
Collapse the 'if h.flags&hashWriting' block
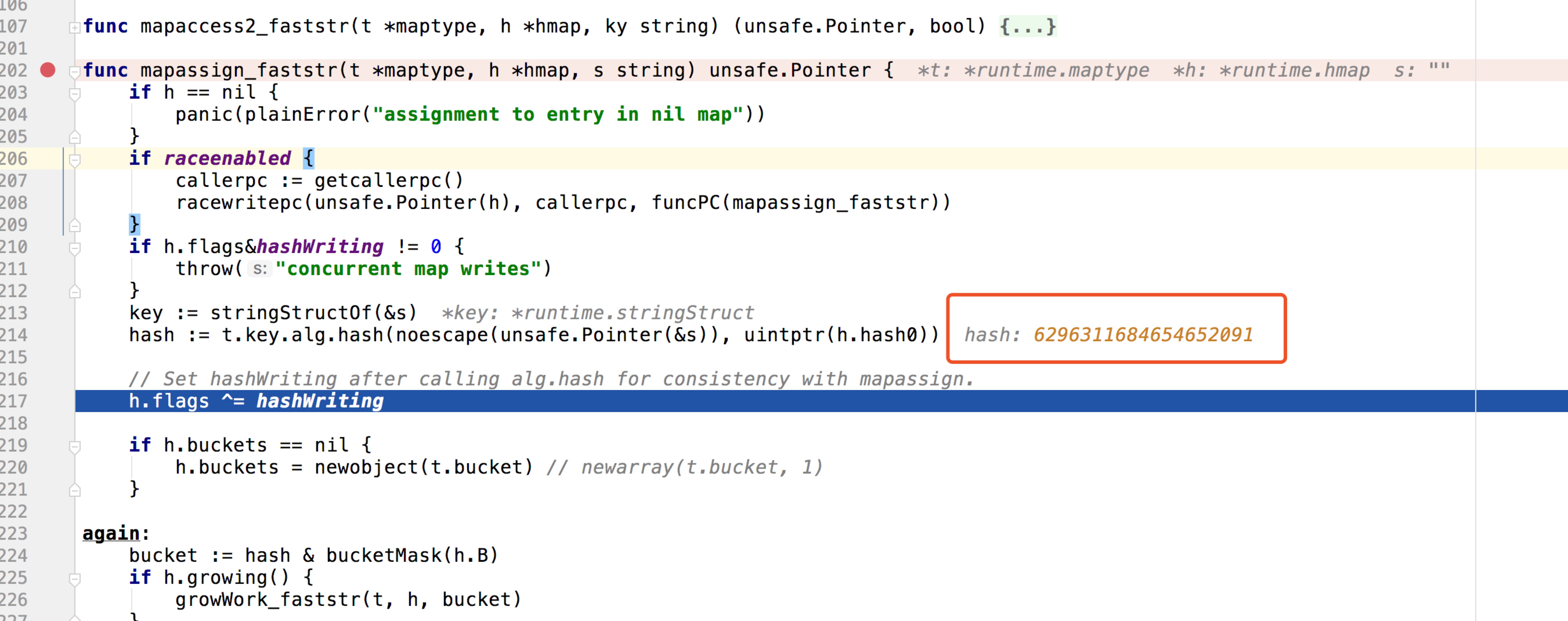click(74, 248)
